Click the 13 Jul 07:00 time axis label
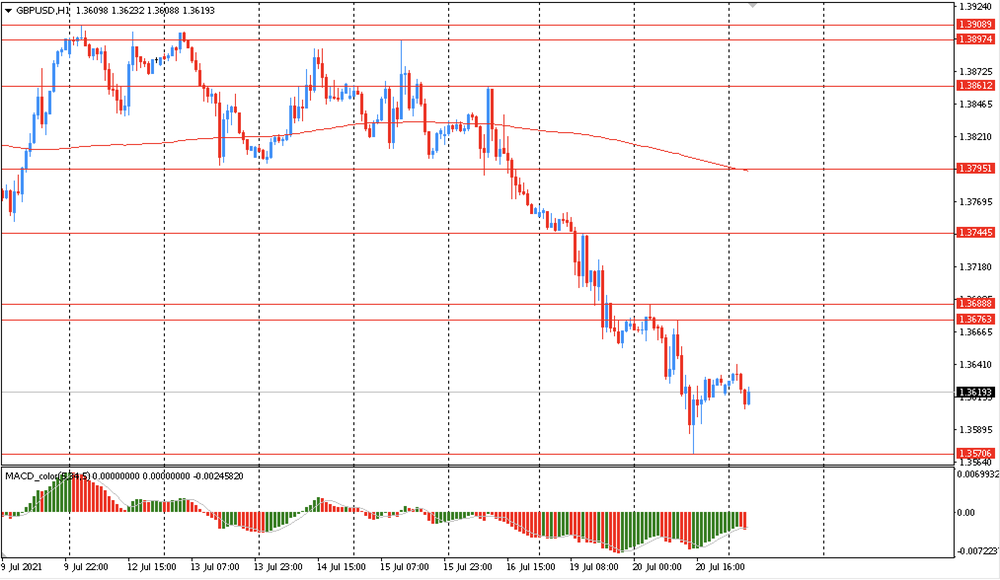 tap(215, 567)
